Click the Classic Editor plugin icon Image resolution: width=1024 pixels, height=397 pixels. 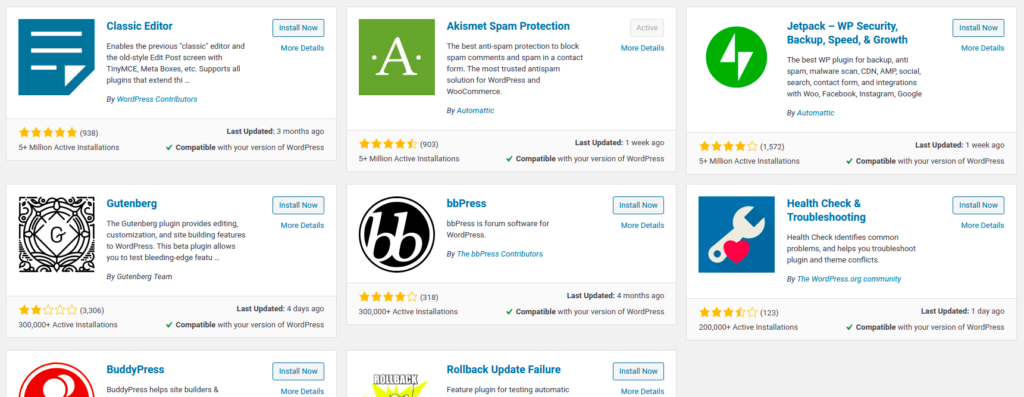point(56,57)
